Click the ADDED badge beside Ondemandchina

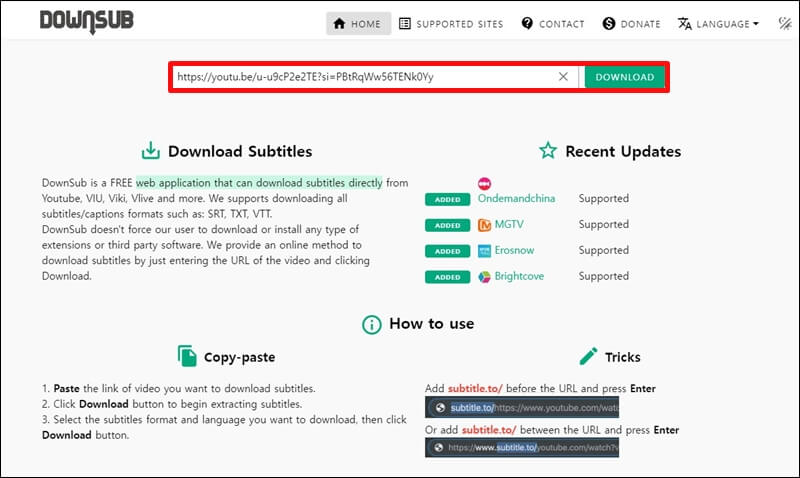click(x=447, y=199)
